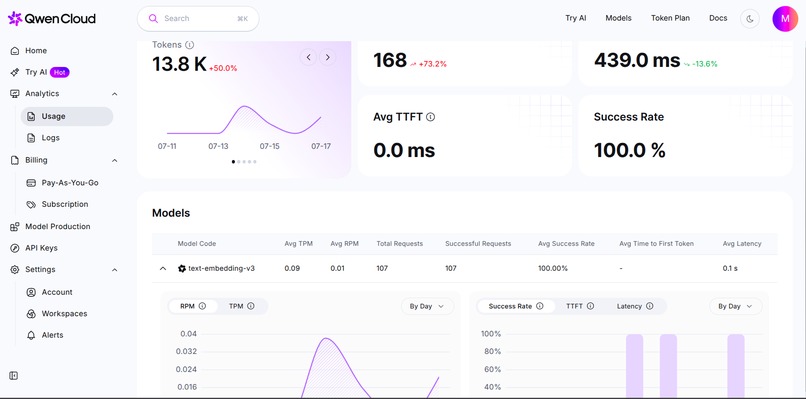Click the Latency tab info icon
The width and height of the screenshot is (806, 399).
(650, 306)
